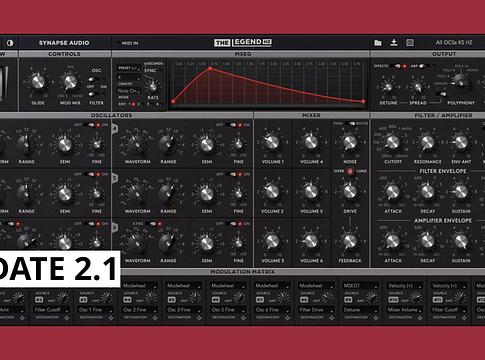Click the Output Detune knob
The image size is (485, 360).
click(x=388, y=87)
